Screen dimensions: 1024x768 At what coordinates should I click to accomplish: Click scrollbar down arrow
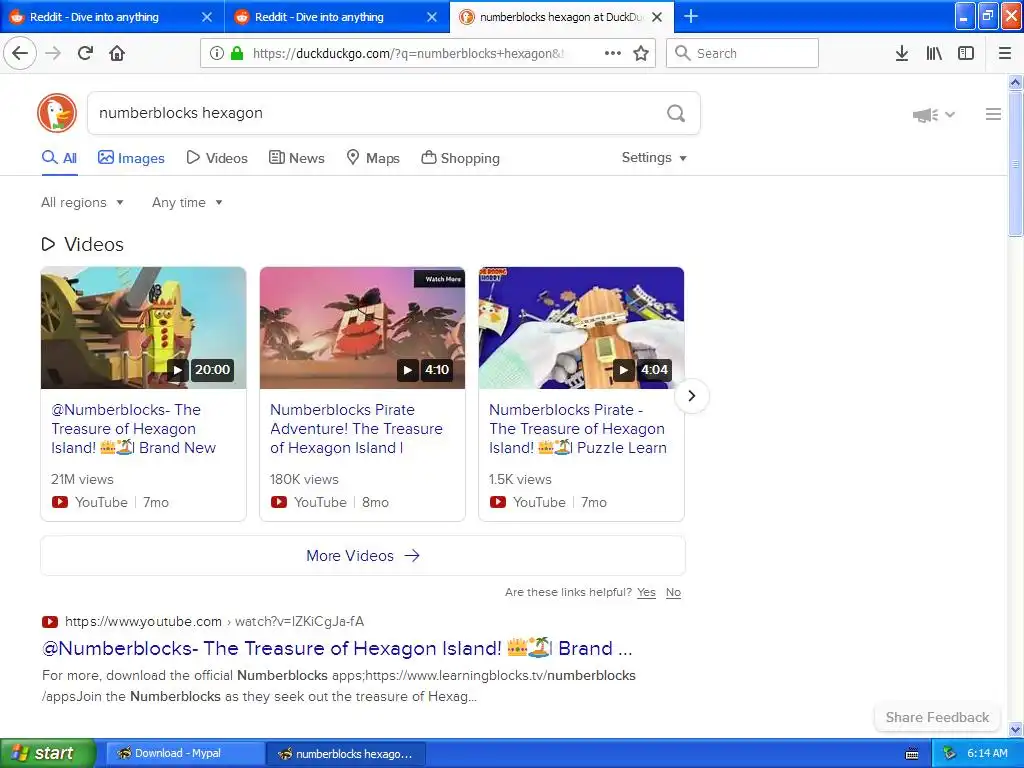[1016, 729]
